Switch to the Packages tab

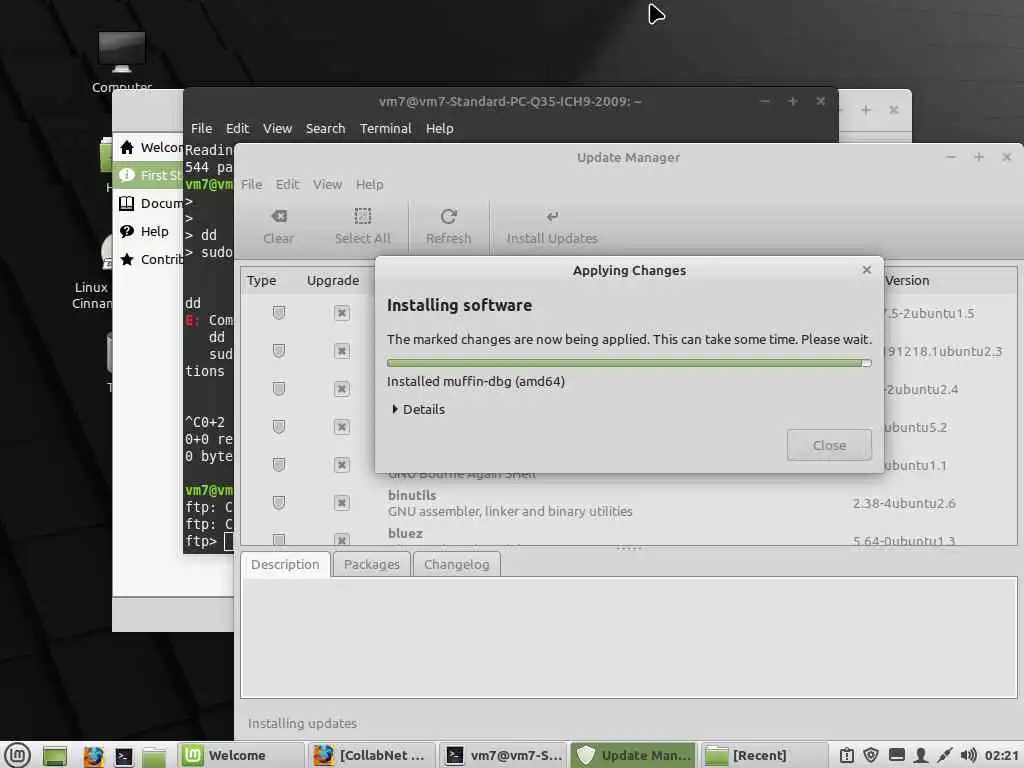tap(372, 564)
